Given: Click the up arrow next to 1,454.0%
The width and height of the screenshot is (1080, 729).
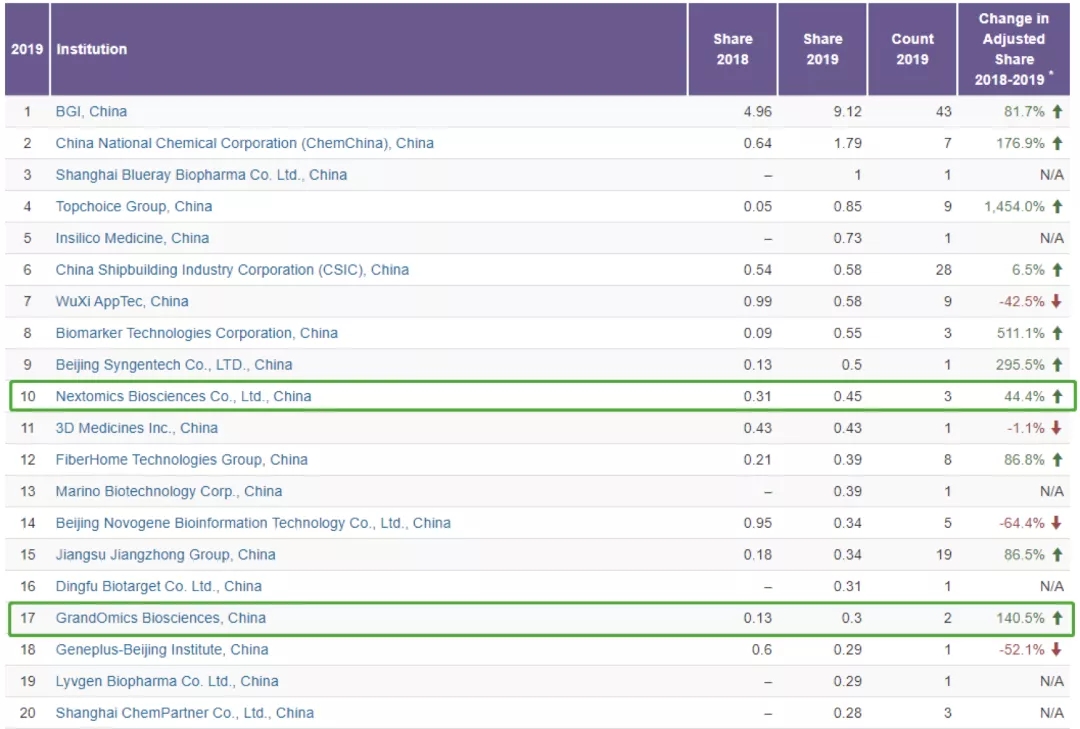Looking at the screenshot, I should pyautogui.click(x=1057, y=207).
